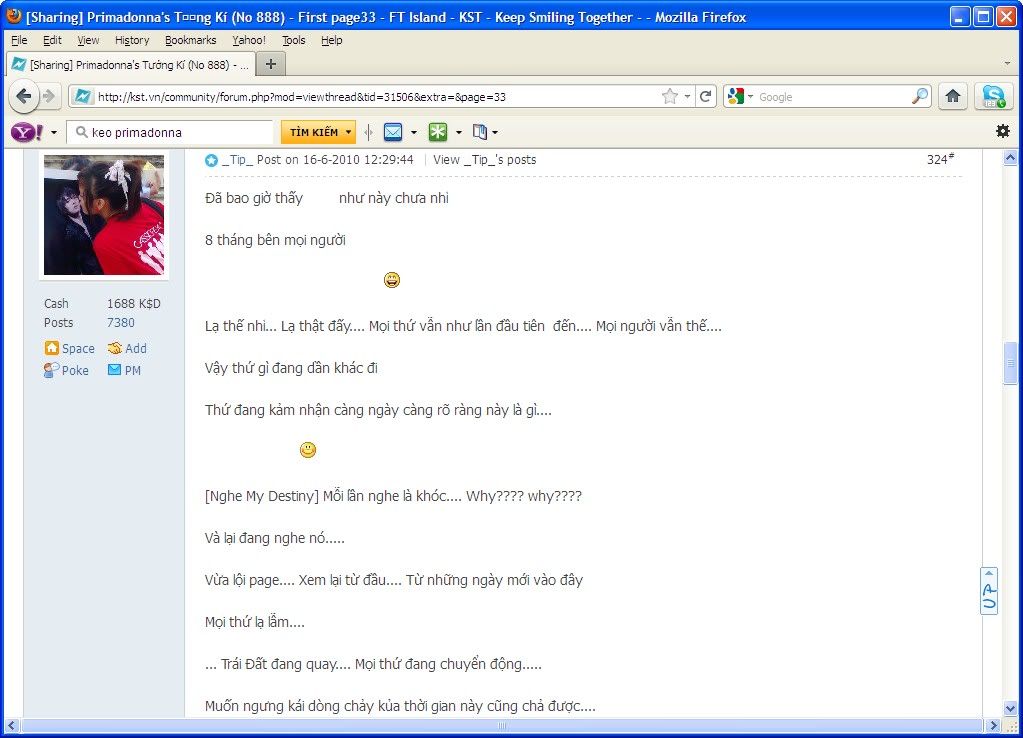Image resolution: width=1023 pixels, height=738 pixels.
Task: Go back with the browser back arrow
Action: (23, 97)
